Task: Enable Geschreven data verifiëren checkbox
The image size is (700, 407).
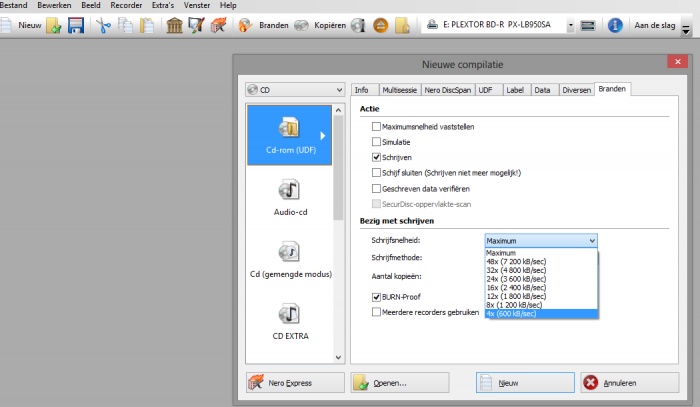Action: pos(376,189)
